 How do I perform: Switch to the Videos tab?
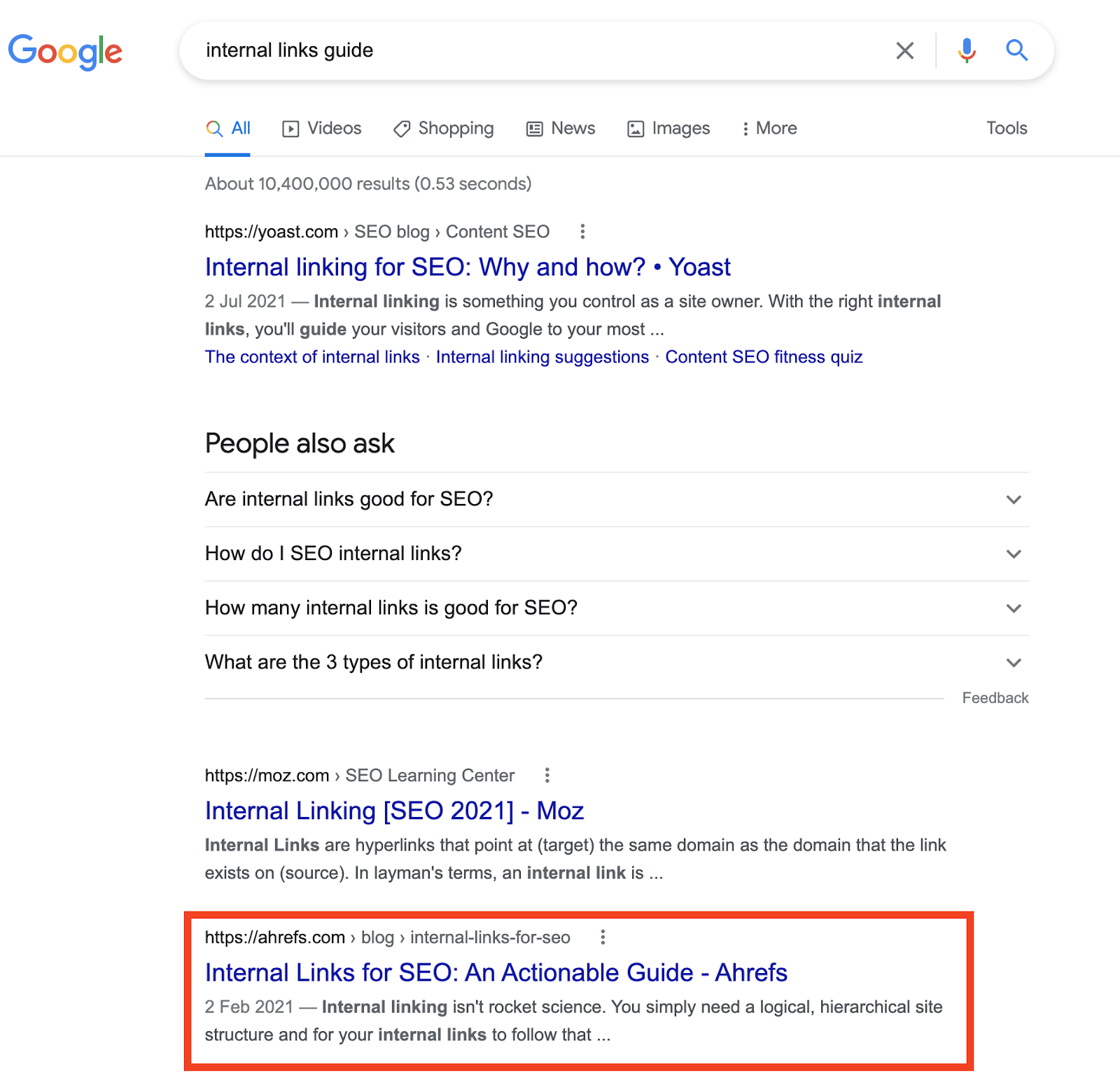322,128
